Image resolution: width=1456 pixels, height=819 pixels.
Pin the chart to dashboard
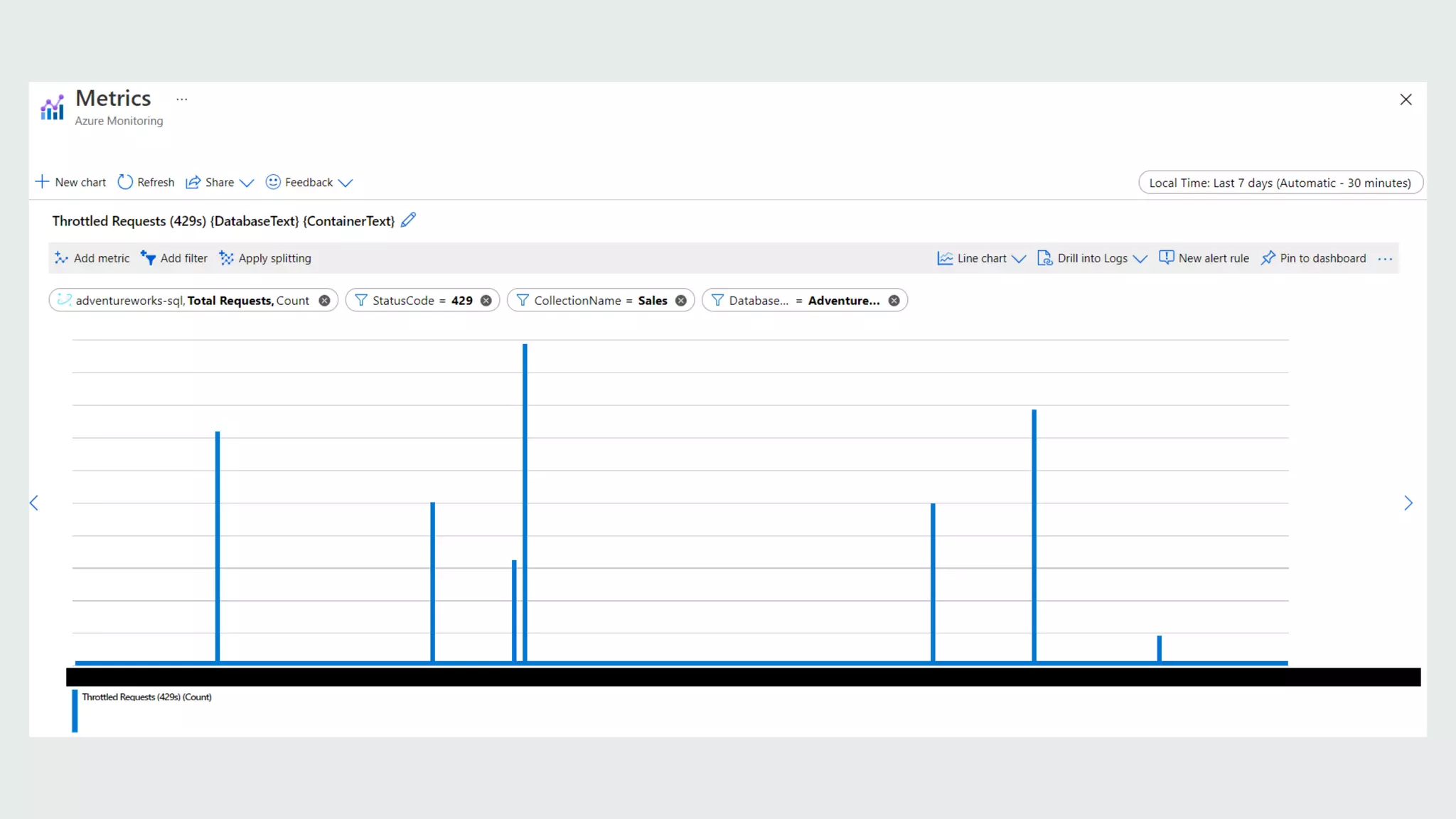1313,258
